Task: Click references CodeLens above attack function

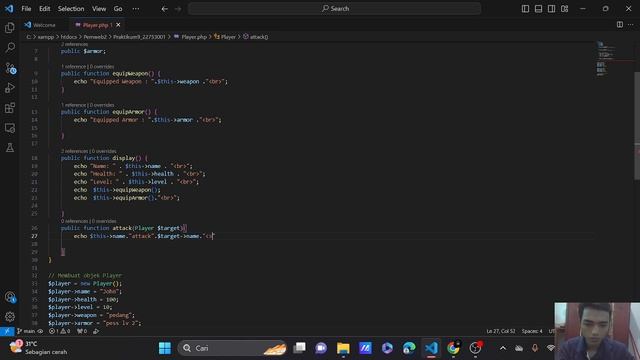Action: point(89,221)
